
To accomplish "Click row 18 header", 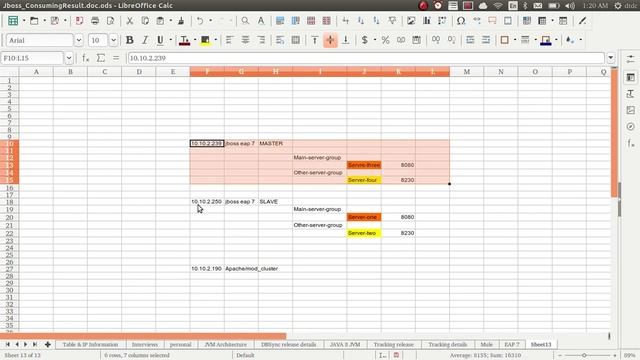I will point(9,202).
